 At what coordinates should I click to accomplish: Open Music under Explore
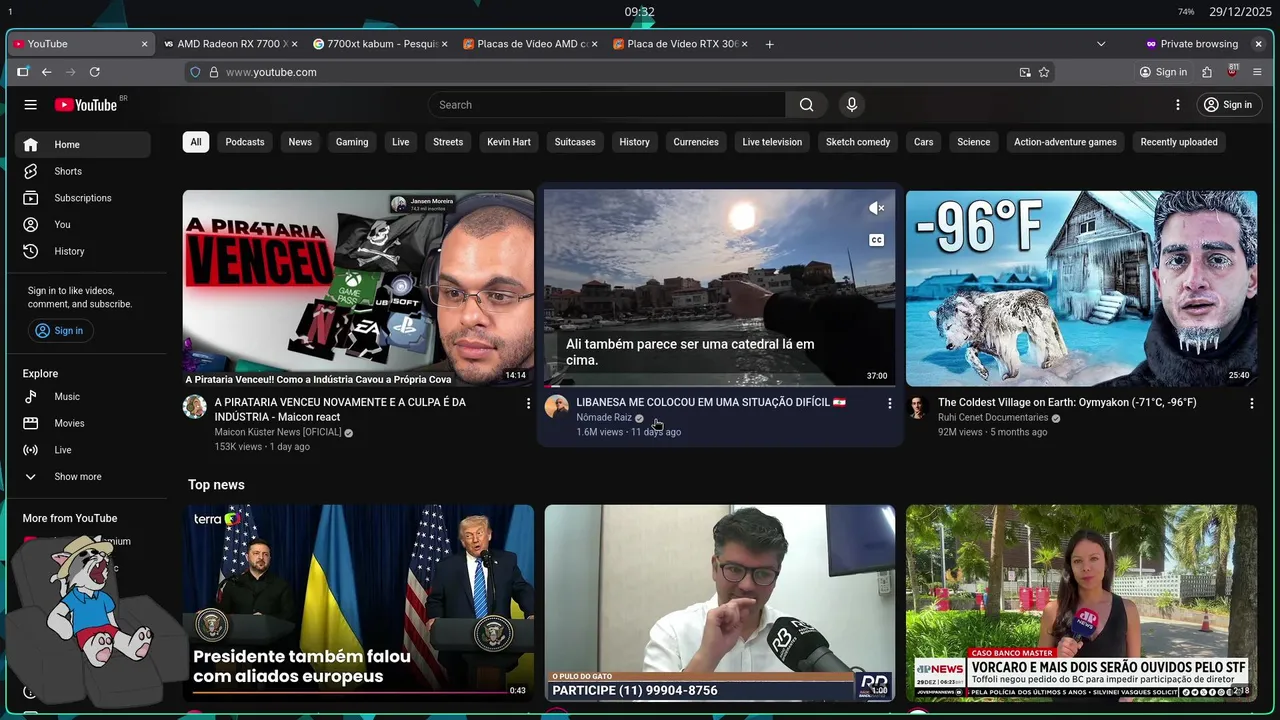tap(83, 397)
